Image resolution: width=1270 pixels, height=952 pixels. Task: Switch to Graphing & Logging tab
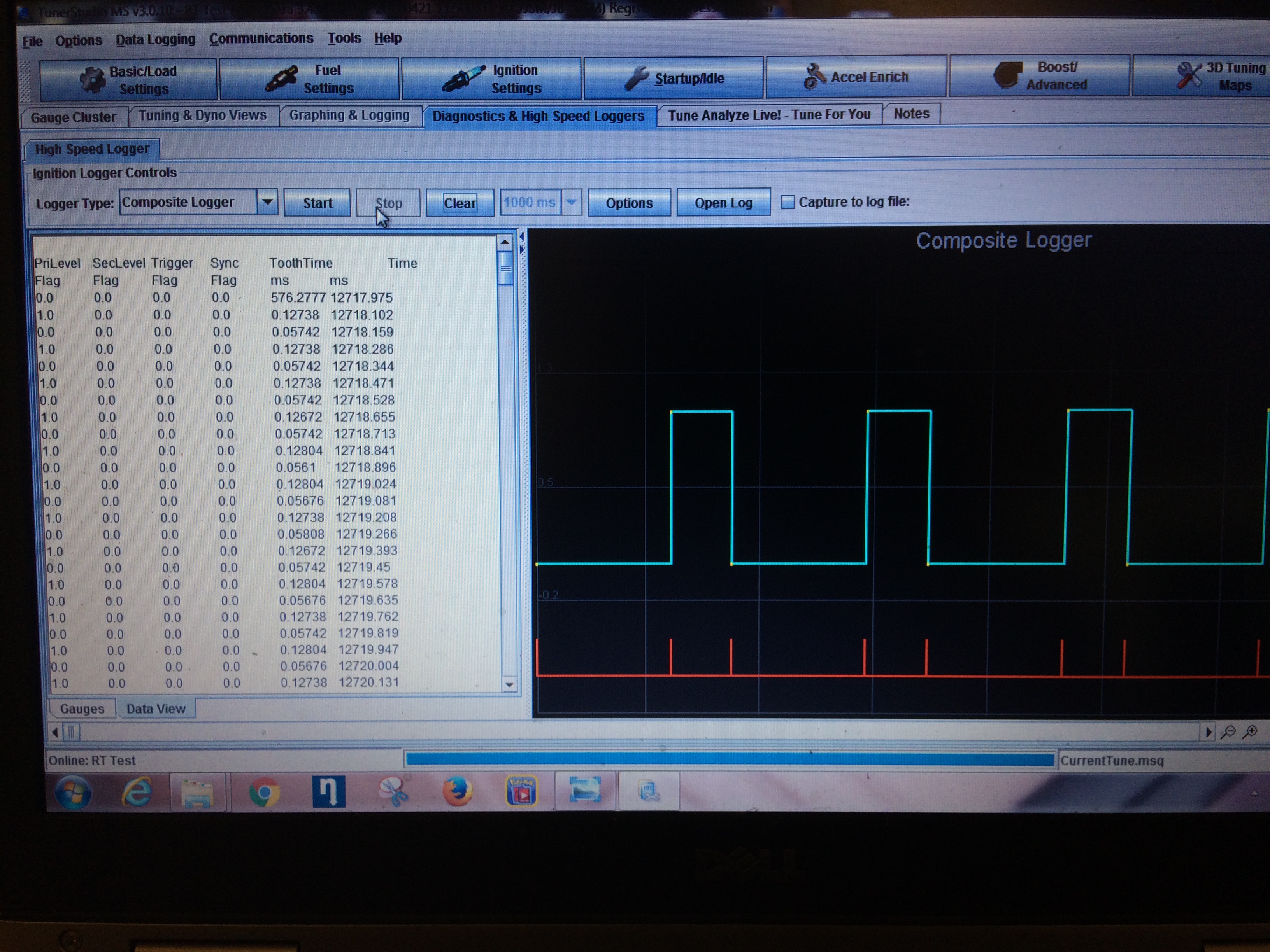(x=349, y=115)
